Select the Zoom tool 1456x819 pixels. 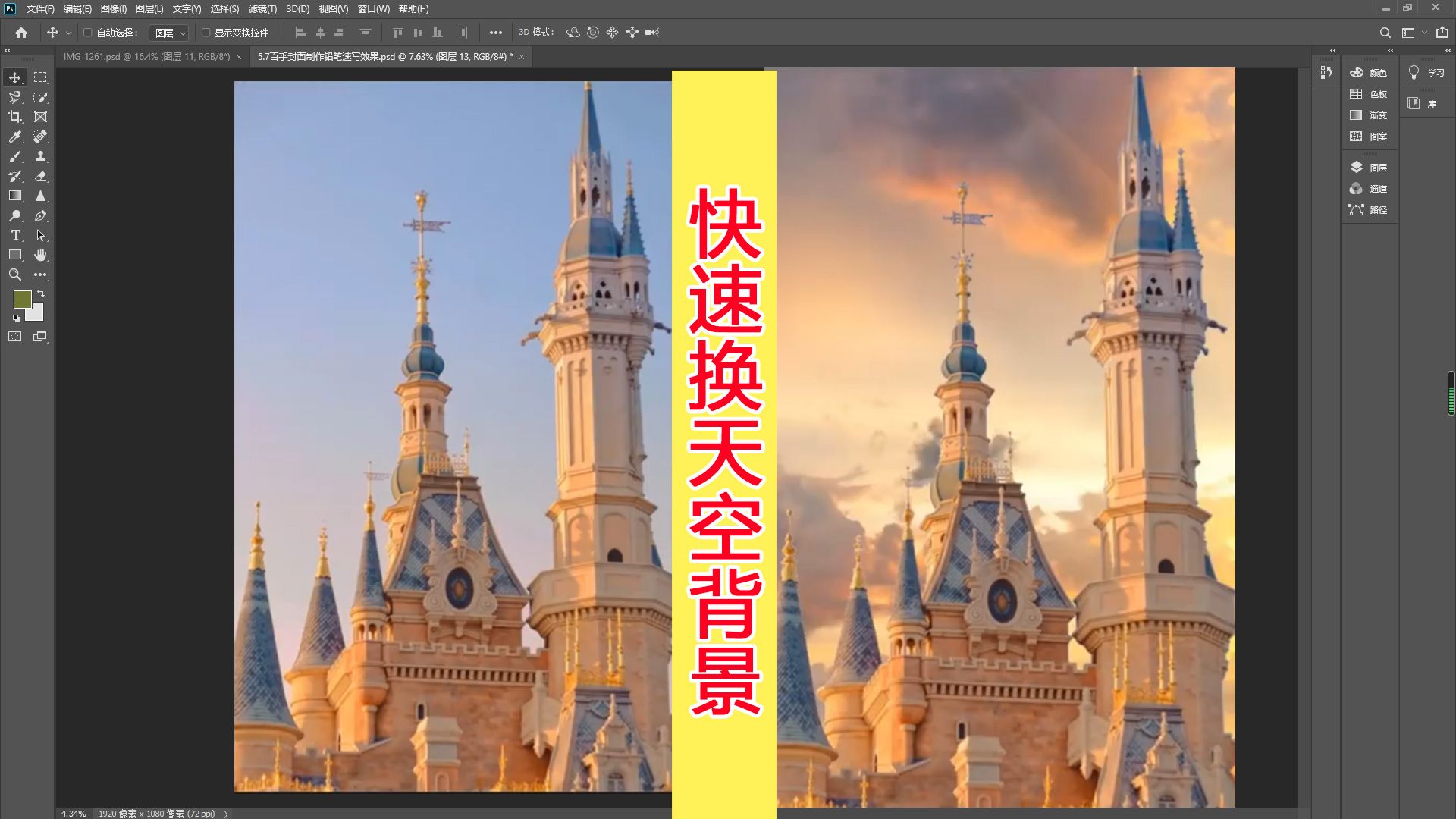14,275
